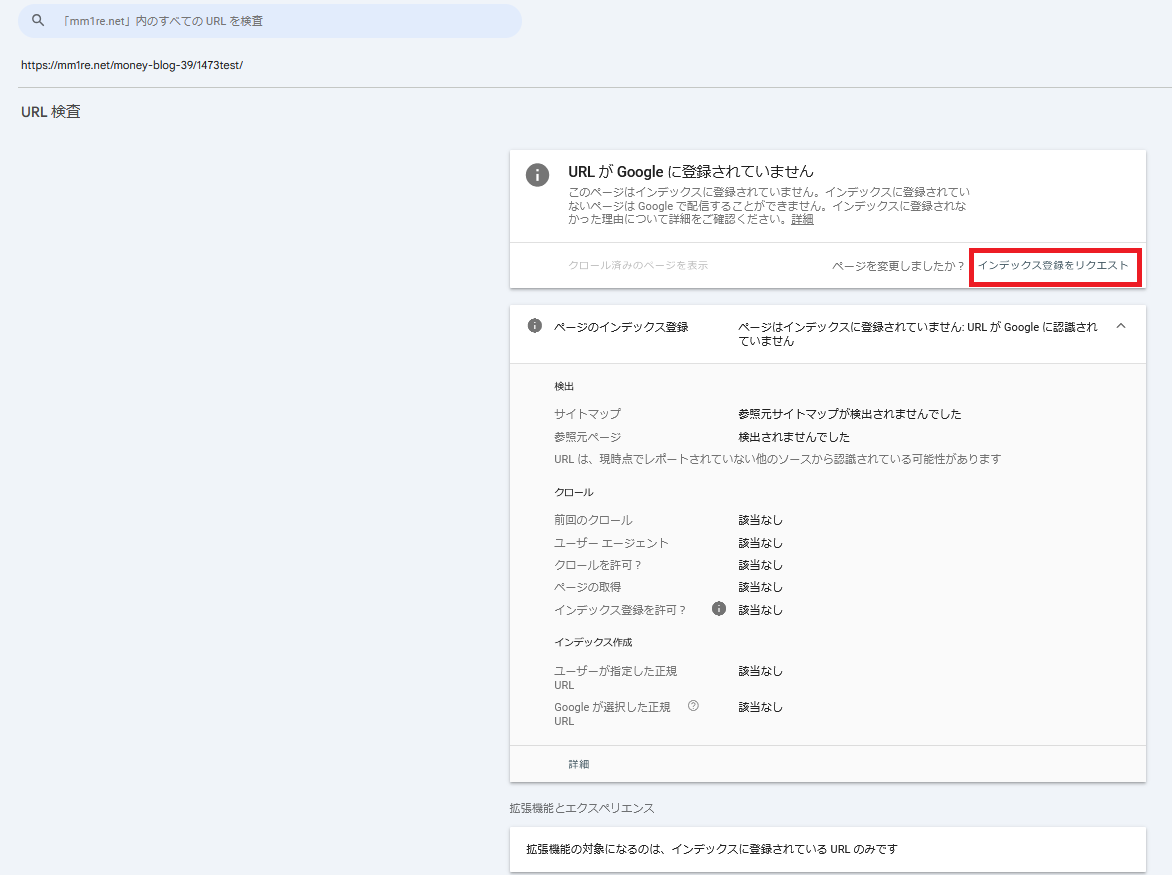This screenshot has width=1172, height=875.
Task: Click the サイトマップ row label
Action: [587, 414]
